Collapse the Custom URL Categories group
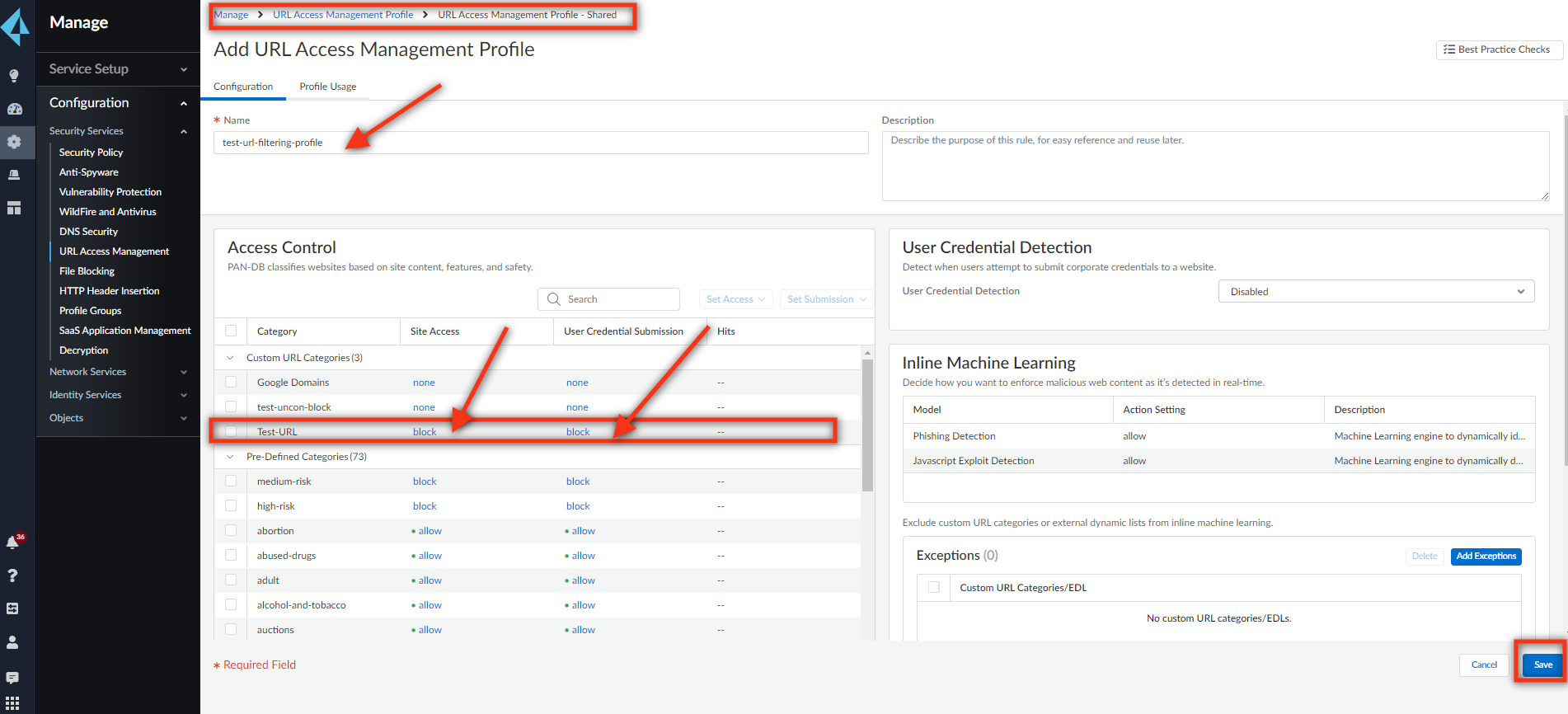1568x714 pixels. [230, 358]
